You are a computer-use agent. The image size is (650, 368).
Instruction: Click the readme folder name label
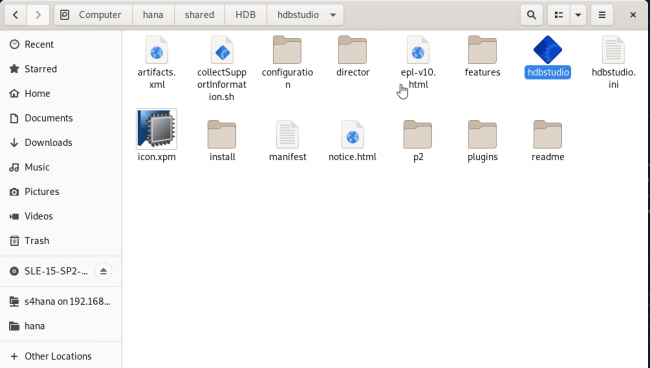(548, 157)
